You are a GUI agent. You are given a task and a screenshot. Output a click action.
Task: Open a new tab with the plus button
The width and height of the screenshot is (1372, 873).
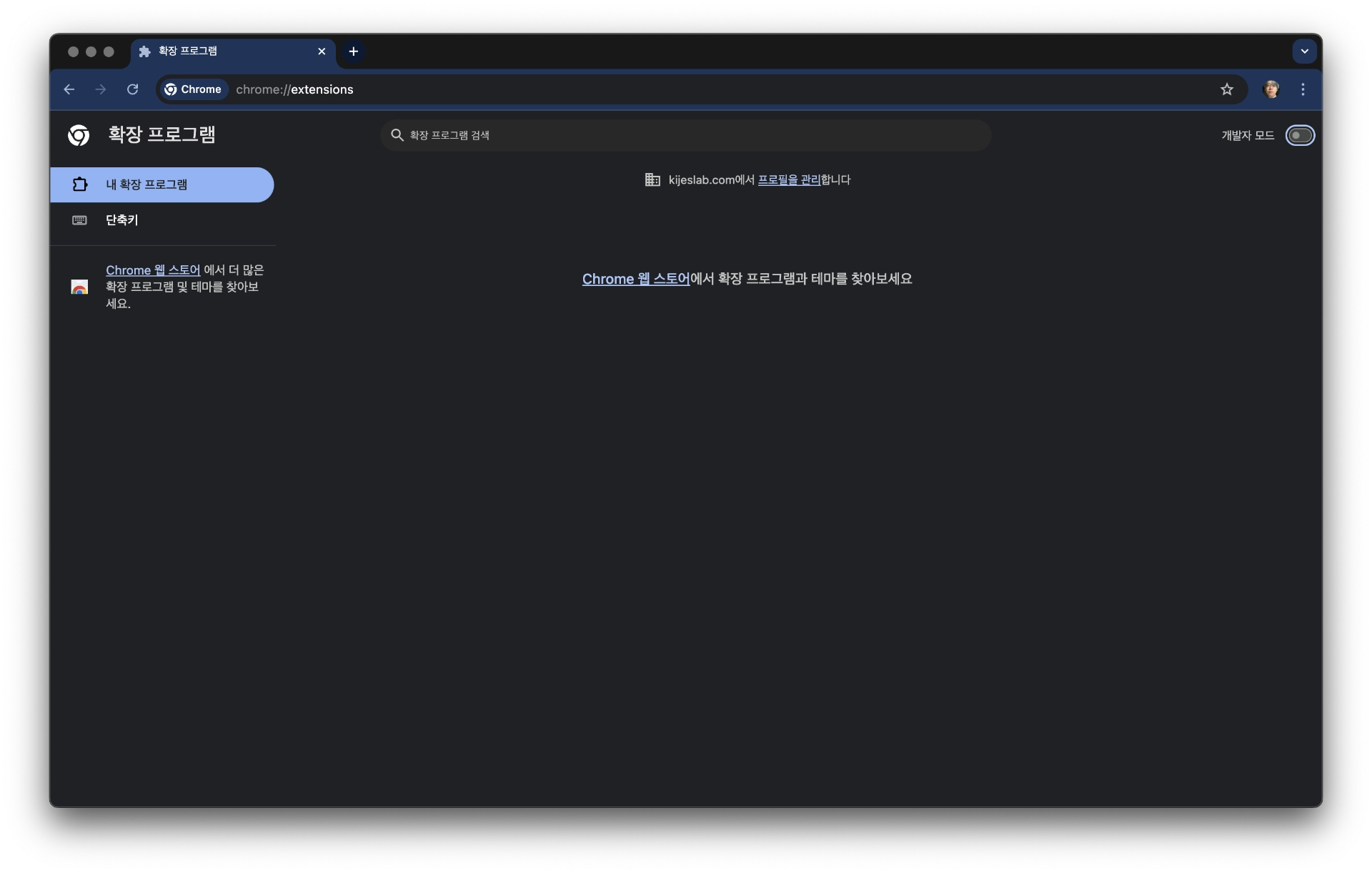tap(354, 51)
